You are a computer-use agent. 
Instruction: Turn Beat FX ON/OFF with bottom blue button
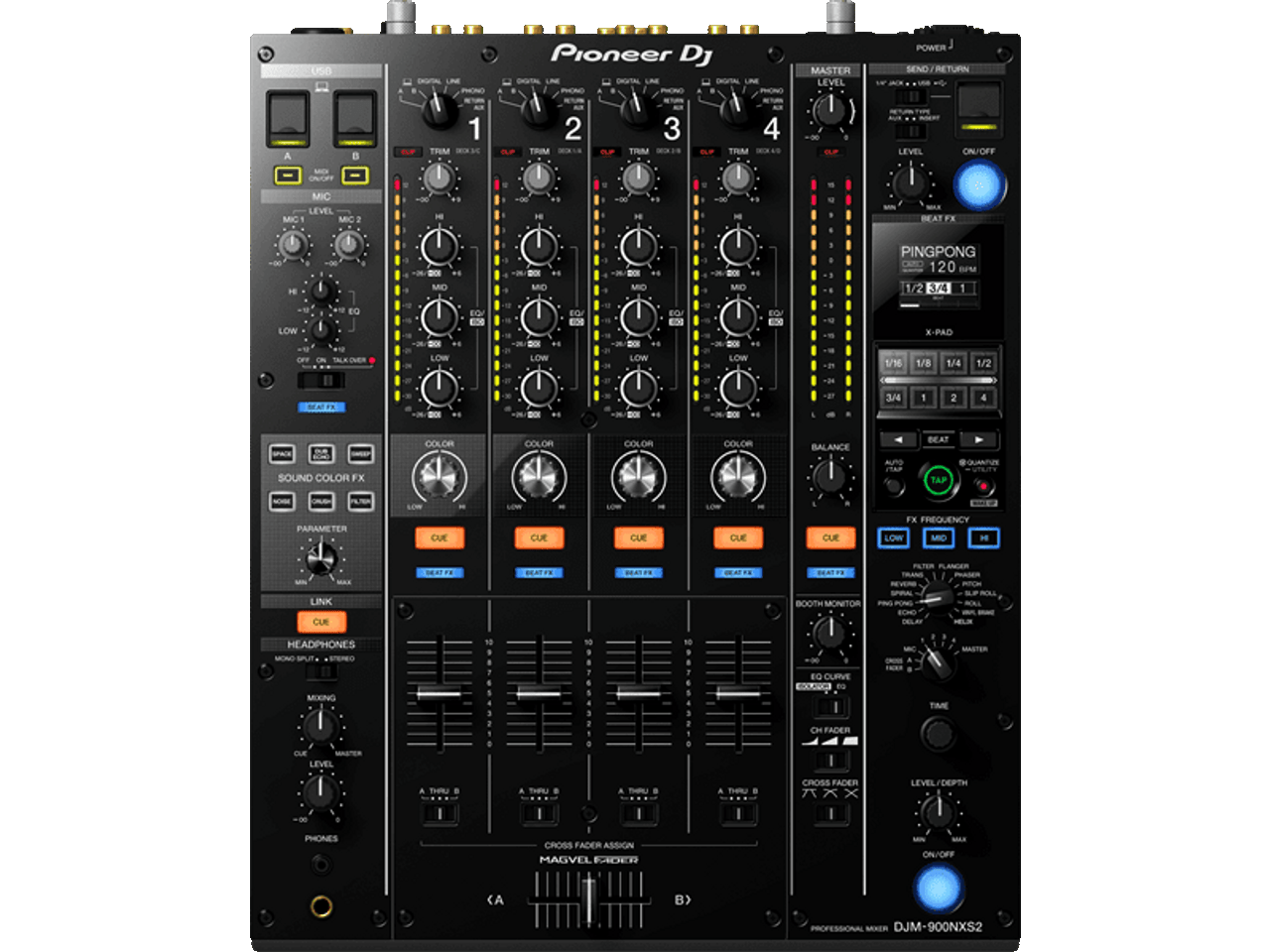point(938,888)
